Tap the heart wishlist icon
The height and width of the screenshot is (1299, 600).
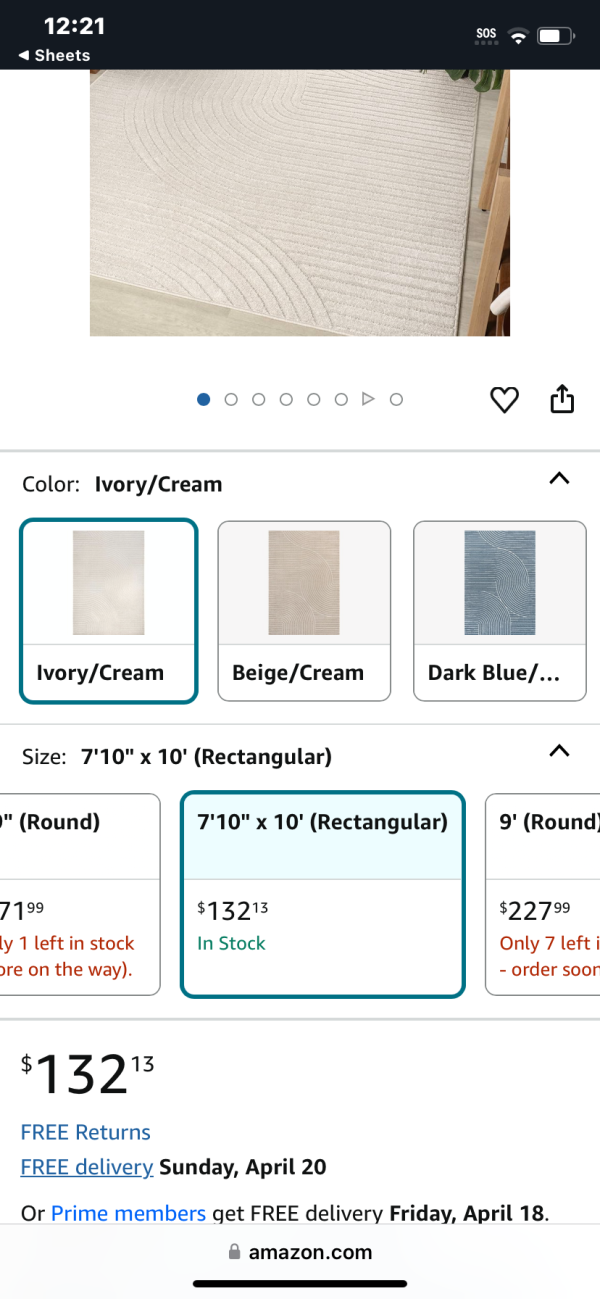click(504, 400)
